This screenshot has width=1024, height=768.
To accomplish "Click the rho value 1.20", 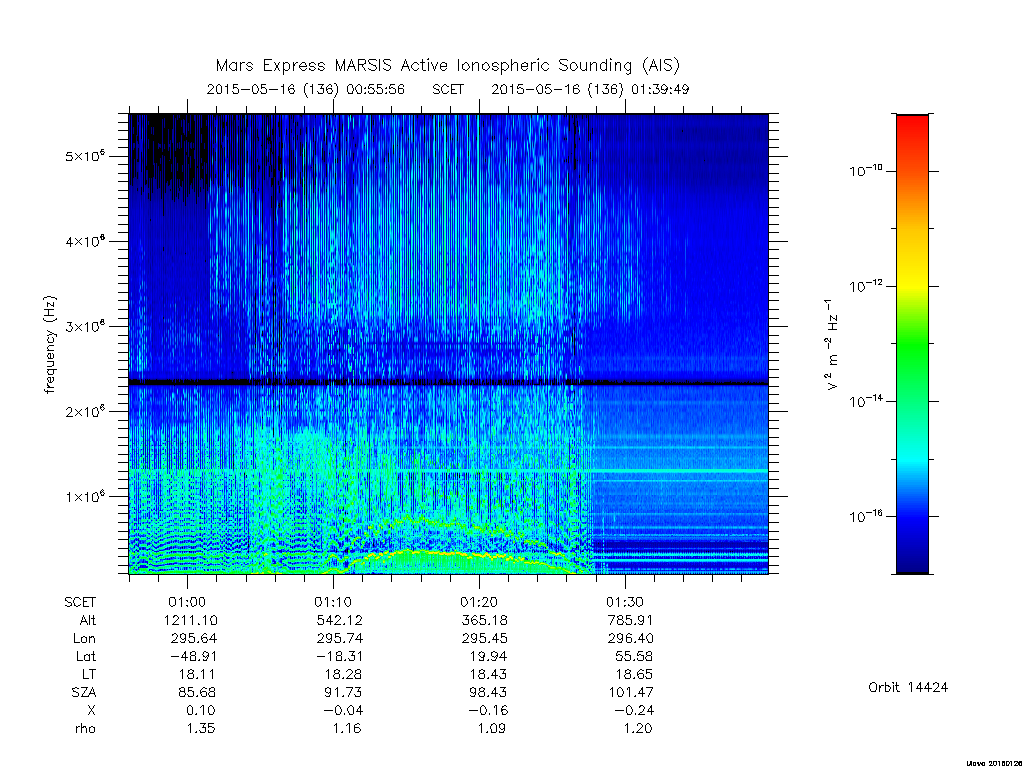I will [637, 728].
